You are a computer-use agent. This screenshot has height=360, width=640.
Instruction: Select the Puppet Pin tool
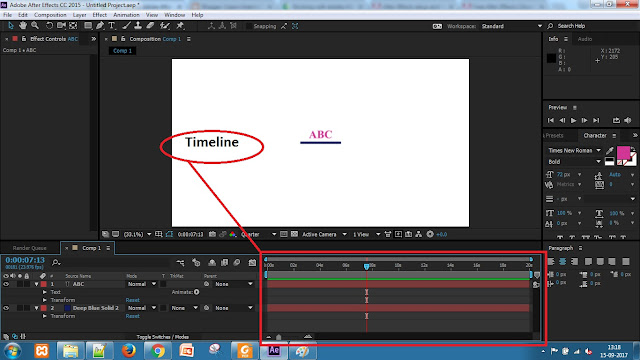pyautogui.click(x=180, y=26)
